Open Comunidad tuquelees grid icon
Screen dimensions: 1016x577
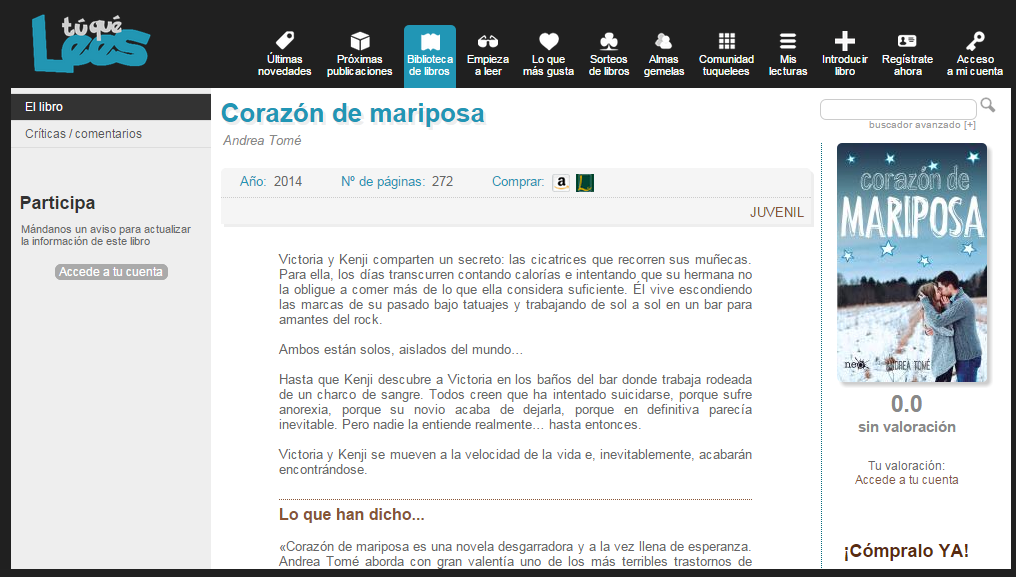coord(726,41)
